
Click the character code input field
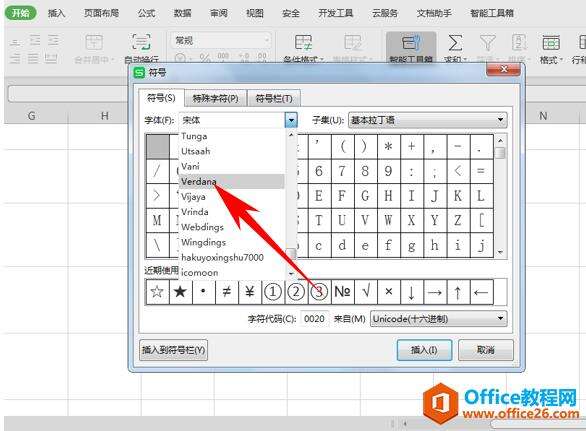314,319
